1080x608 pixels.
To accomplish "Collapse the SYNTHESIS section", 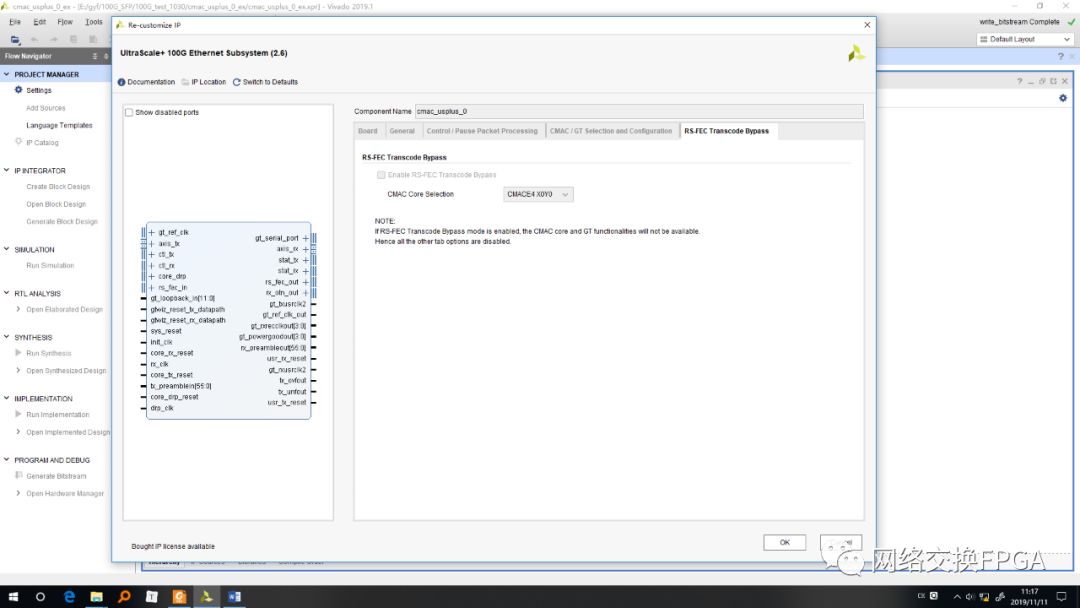I will pyautogui.click(x=7, y=337).
